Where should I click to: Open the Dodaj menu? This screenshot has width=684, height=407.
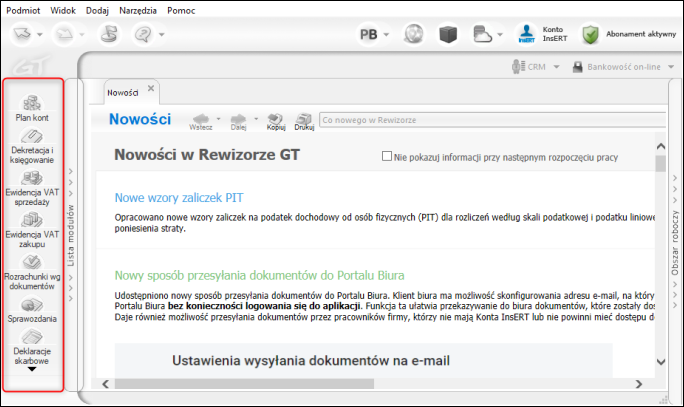tap(97, 10)
